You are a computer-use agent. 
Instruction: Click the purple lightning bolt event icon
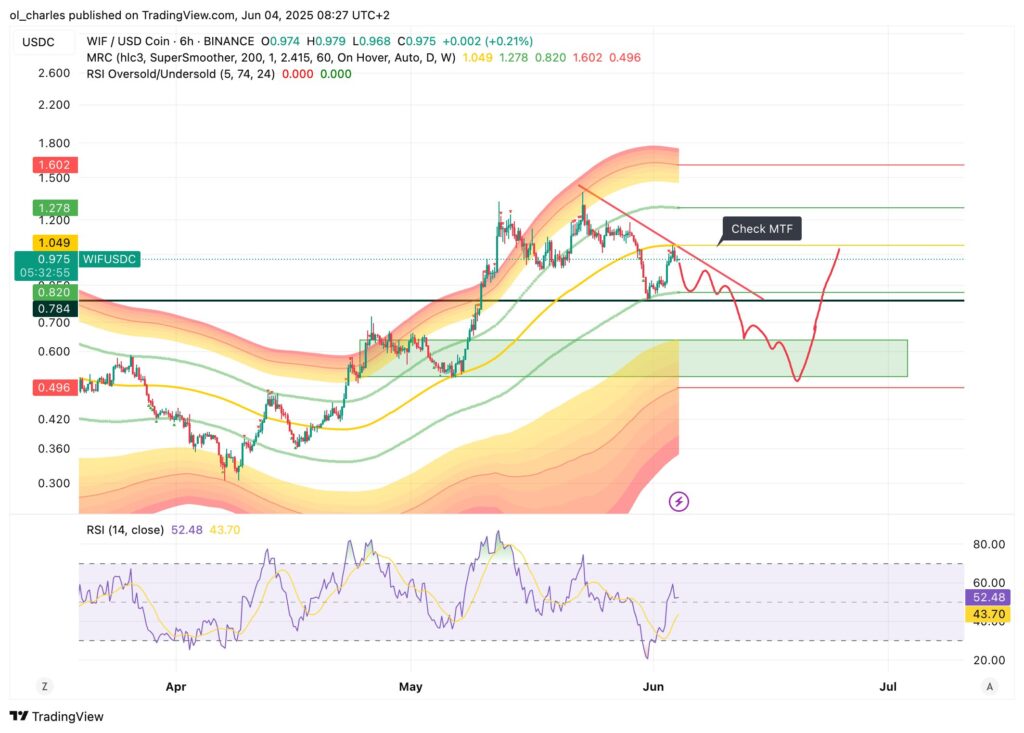point(679,501)
